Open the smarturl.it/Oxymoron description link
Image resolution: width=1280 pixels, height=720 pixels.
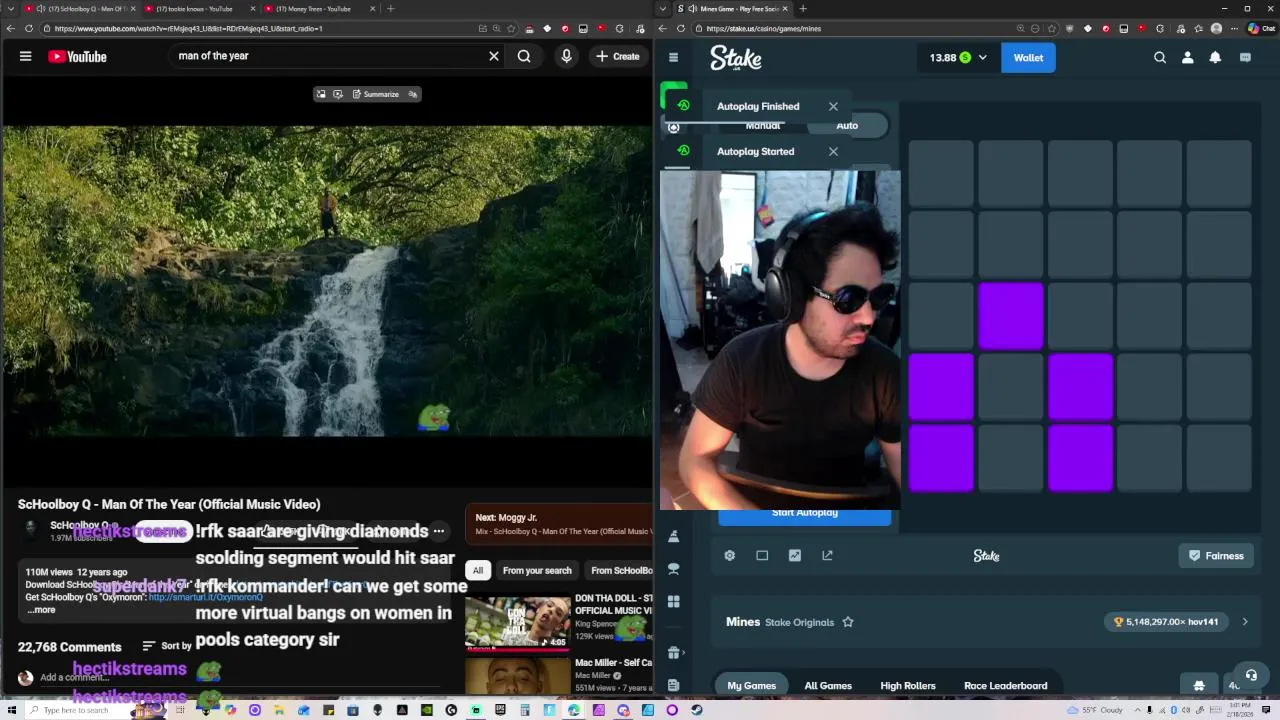(x=205, y=597)
